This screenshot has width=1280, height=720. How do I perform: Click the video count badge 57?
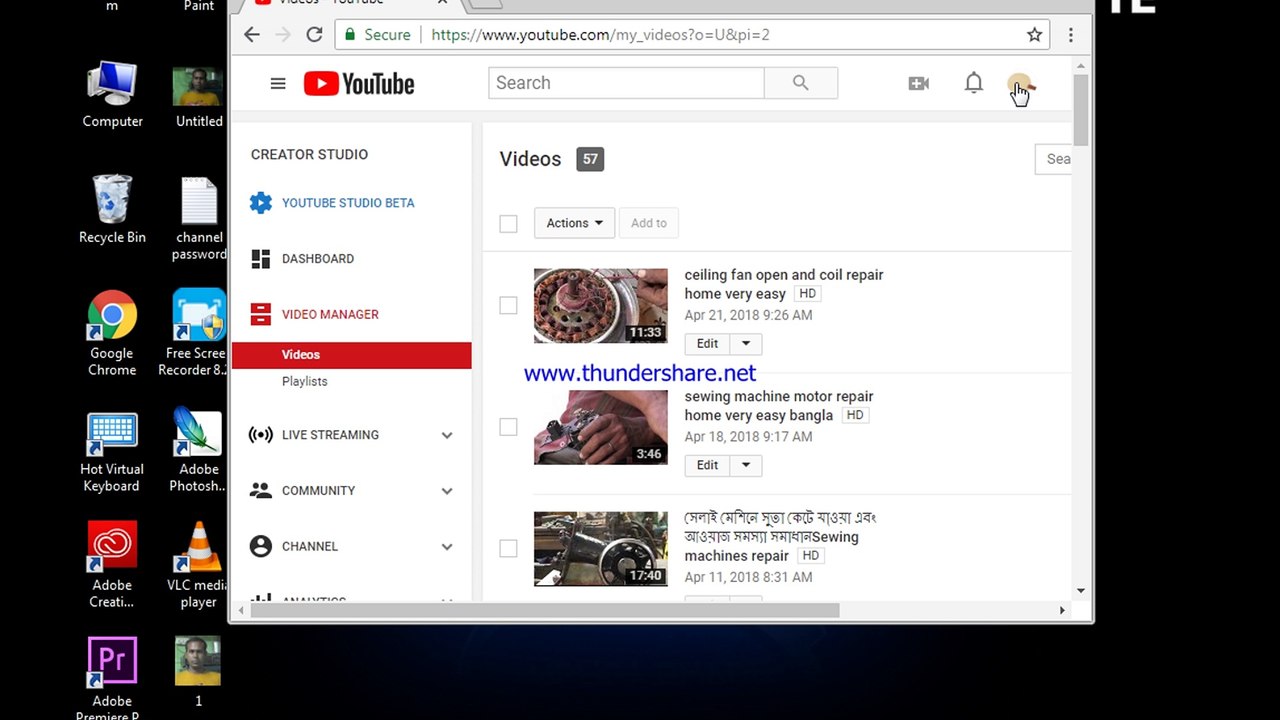click(x=590, y=159)
